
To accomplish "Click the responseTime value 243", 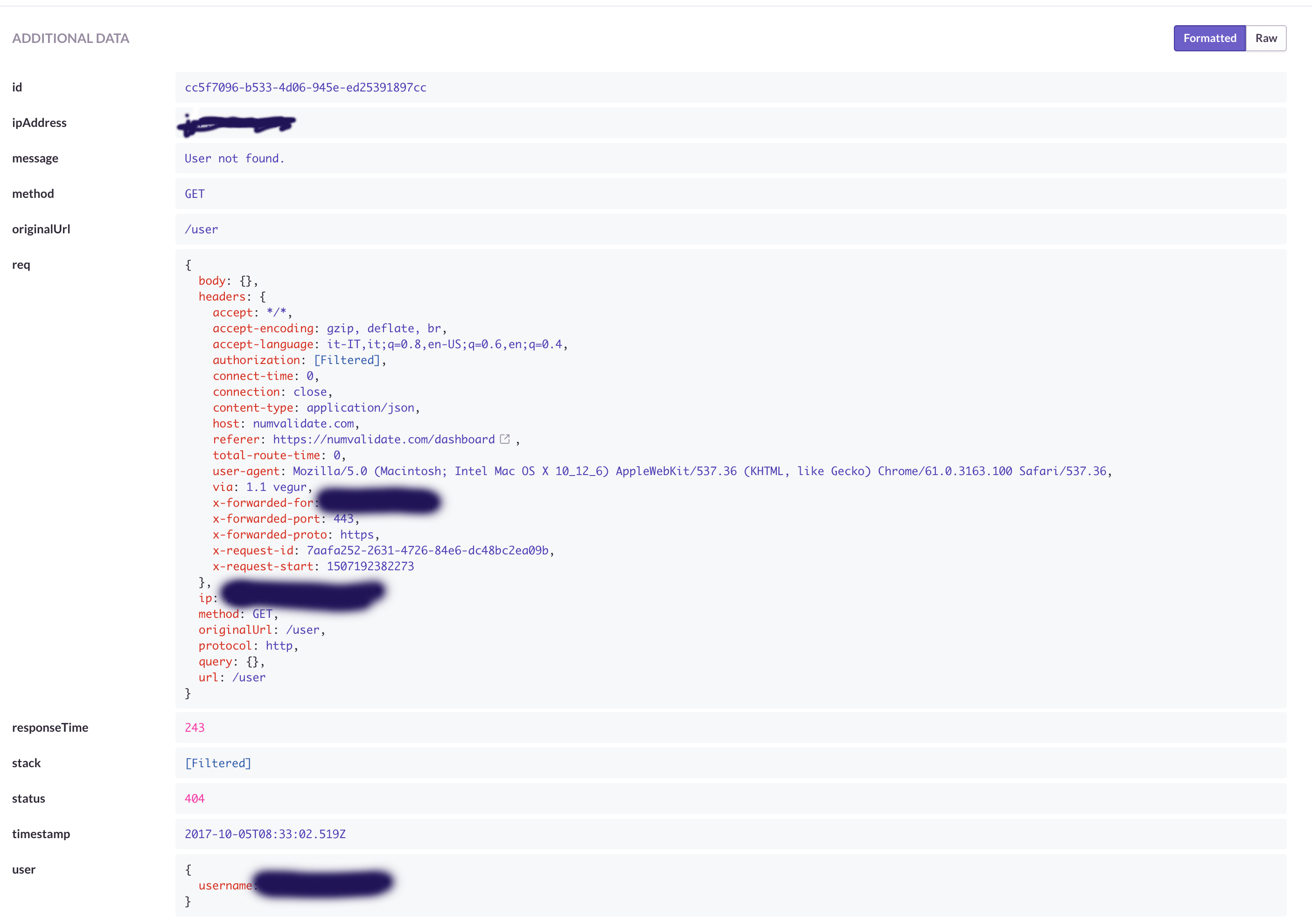I will tap(194, 728).
